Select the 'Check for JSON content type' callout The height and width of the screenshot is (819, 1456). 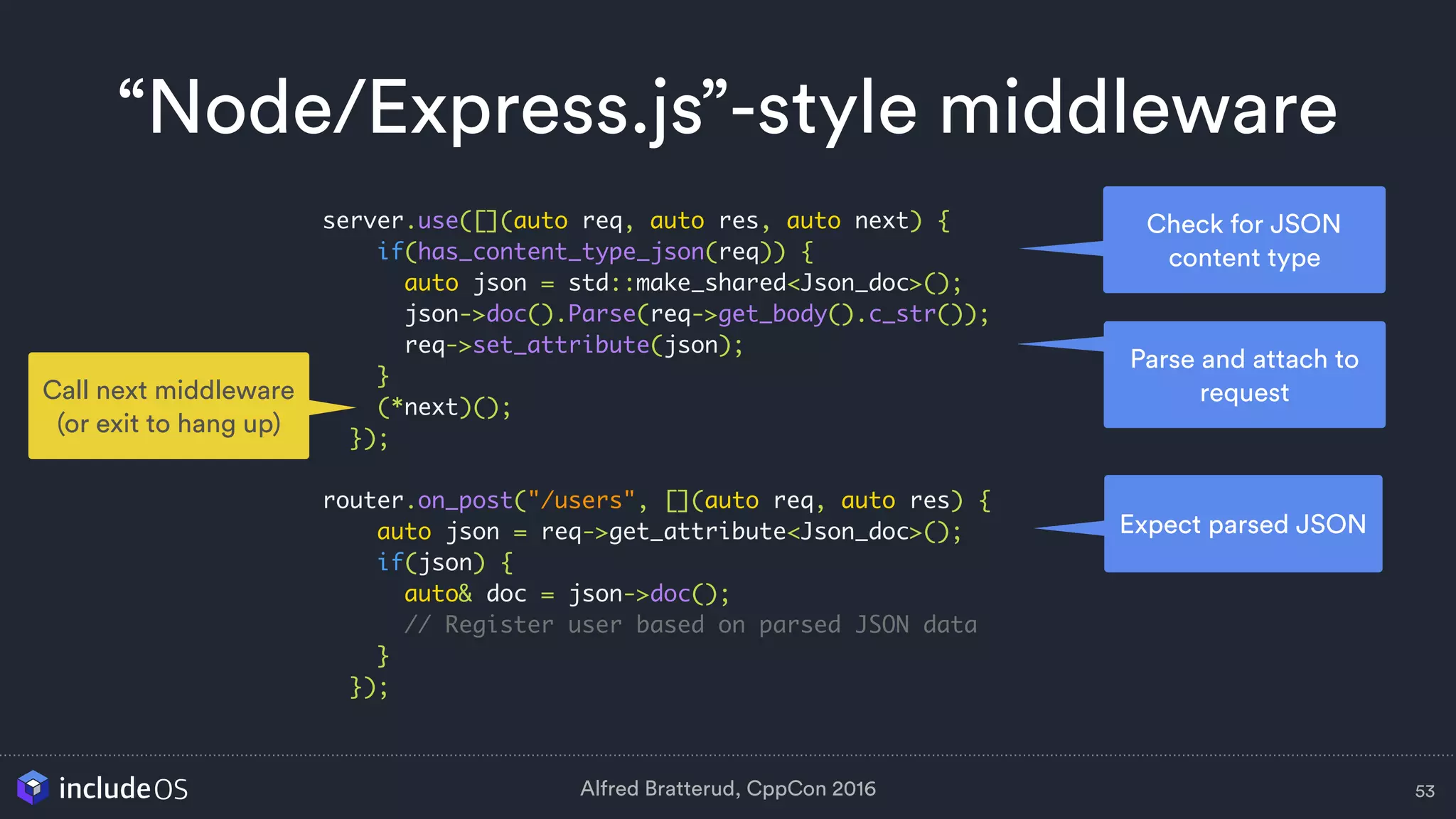click(1243, 240)
